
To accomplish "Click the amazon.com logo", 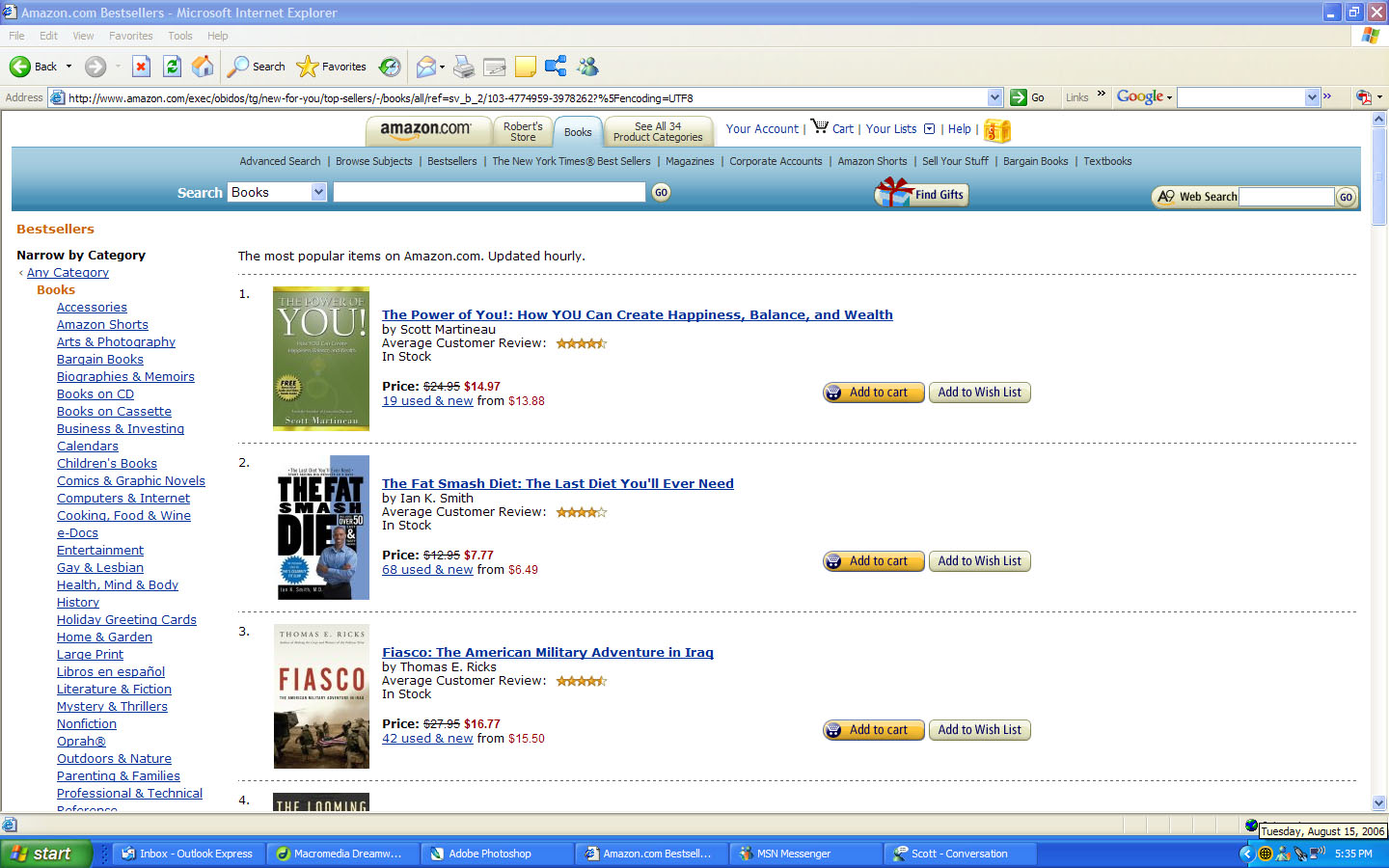I will [x=425, y=129].
